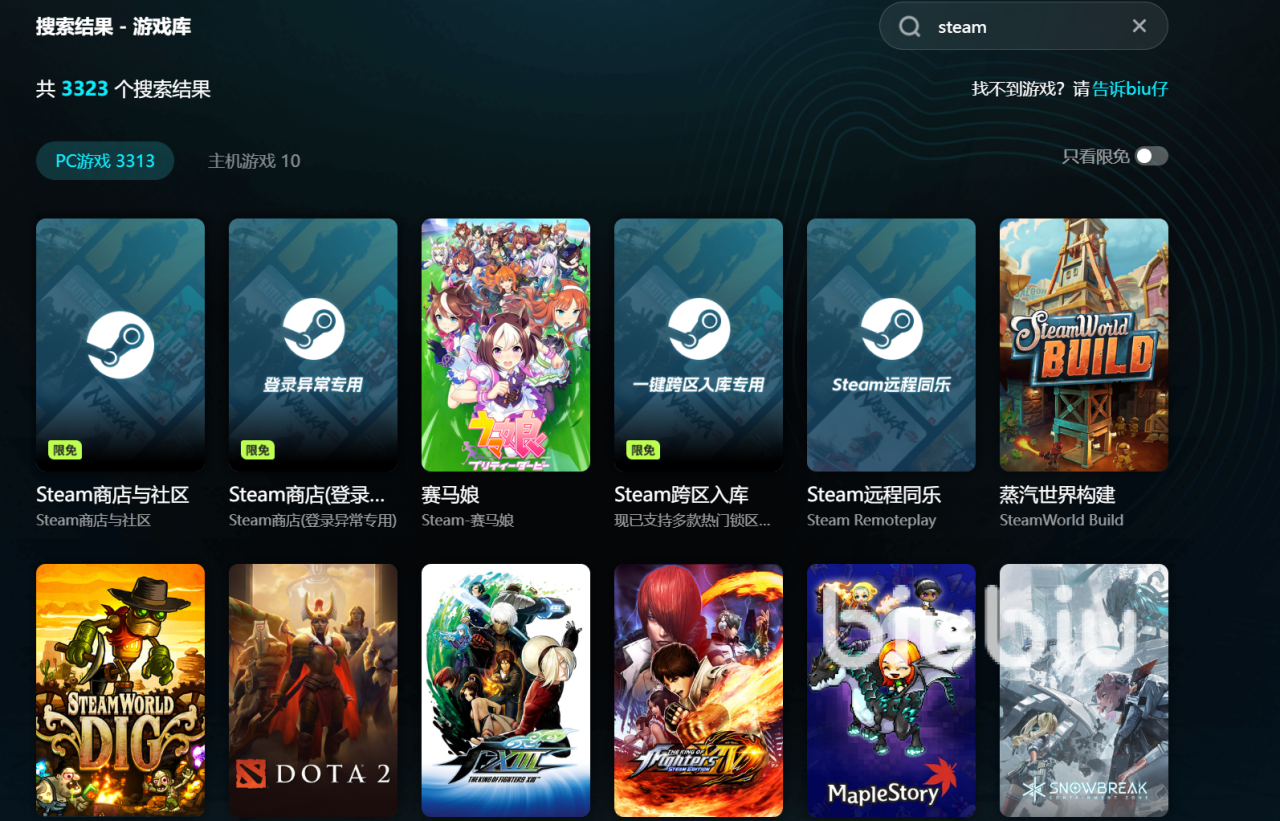Click 限免 badge on Steam跨区入库 card
The height and width of the screenshot is (821, 1280).
[643, 450]
